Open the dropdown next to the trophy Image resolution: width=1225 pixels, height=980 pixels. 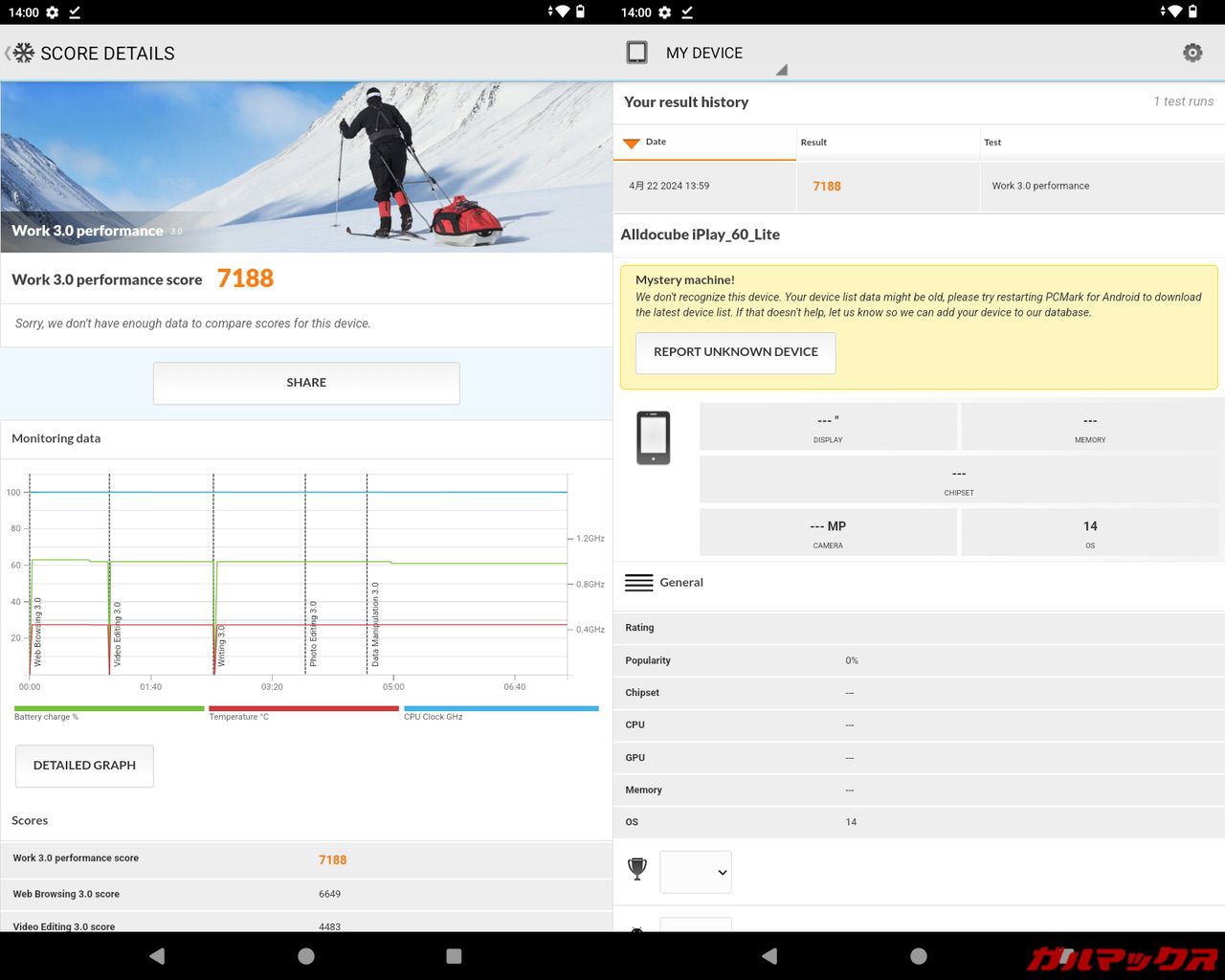click(696, 872)
